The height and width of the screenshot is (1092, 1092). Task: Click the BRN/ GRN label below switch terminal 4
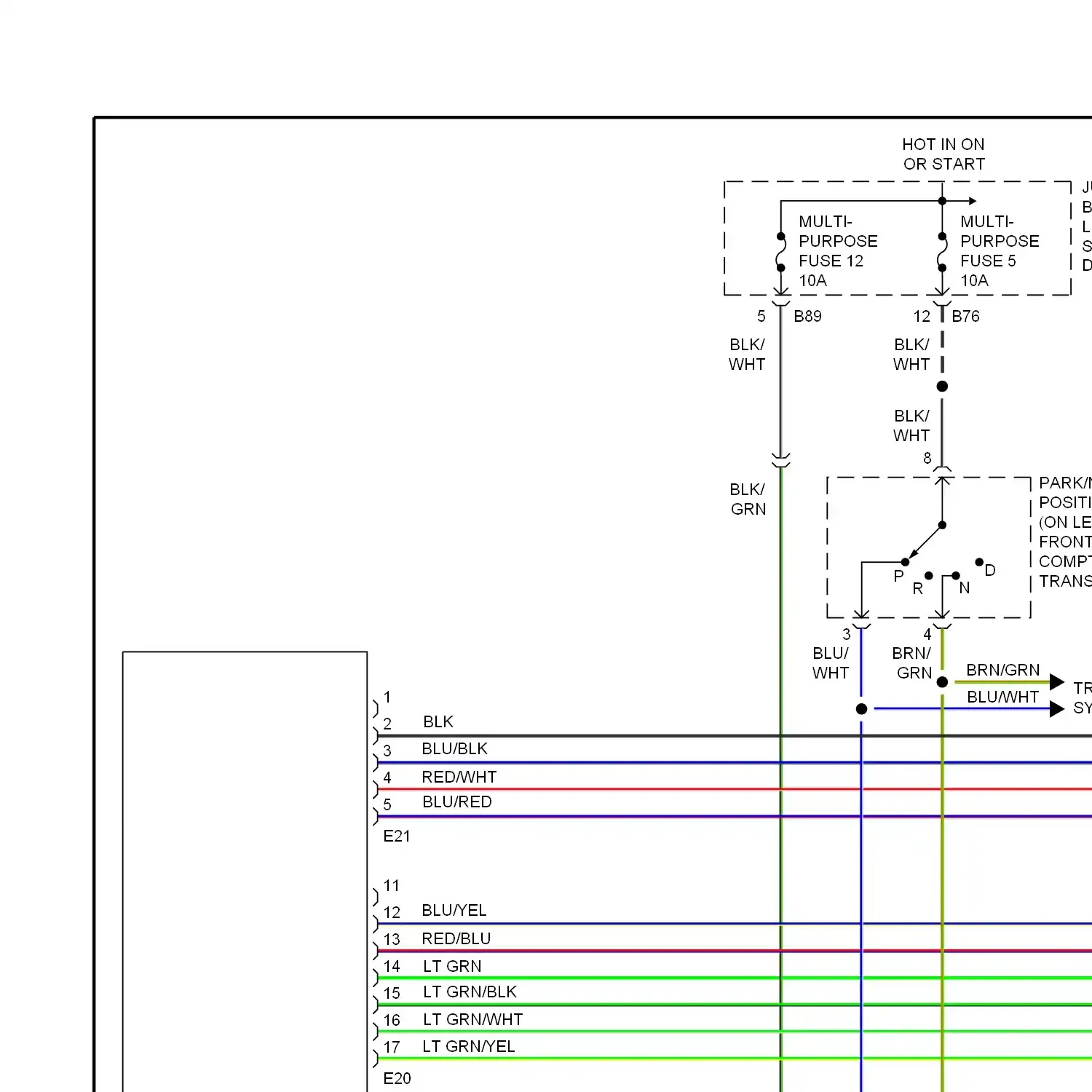tap(912, 663)
